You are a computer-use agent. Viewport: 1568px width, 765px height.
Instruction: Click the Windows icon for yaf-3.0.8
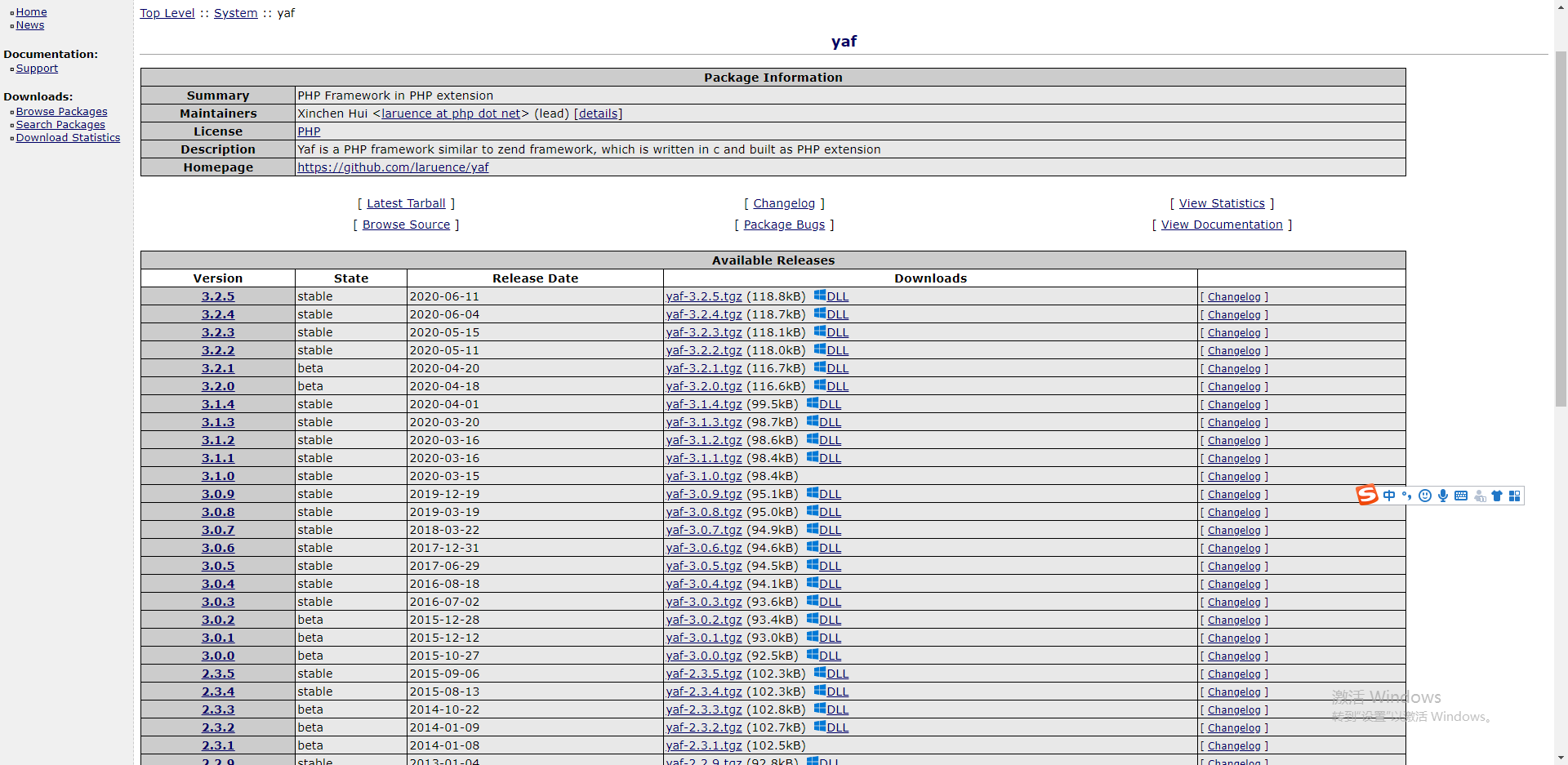pyautogui.click(x=813, y=511)
